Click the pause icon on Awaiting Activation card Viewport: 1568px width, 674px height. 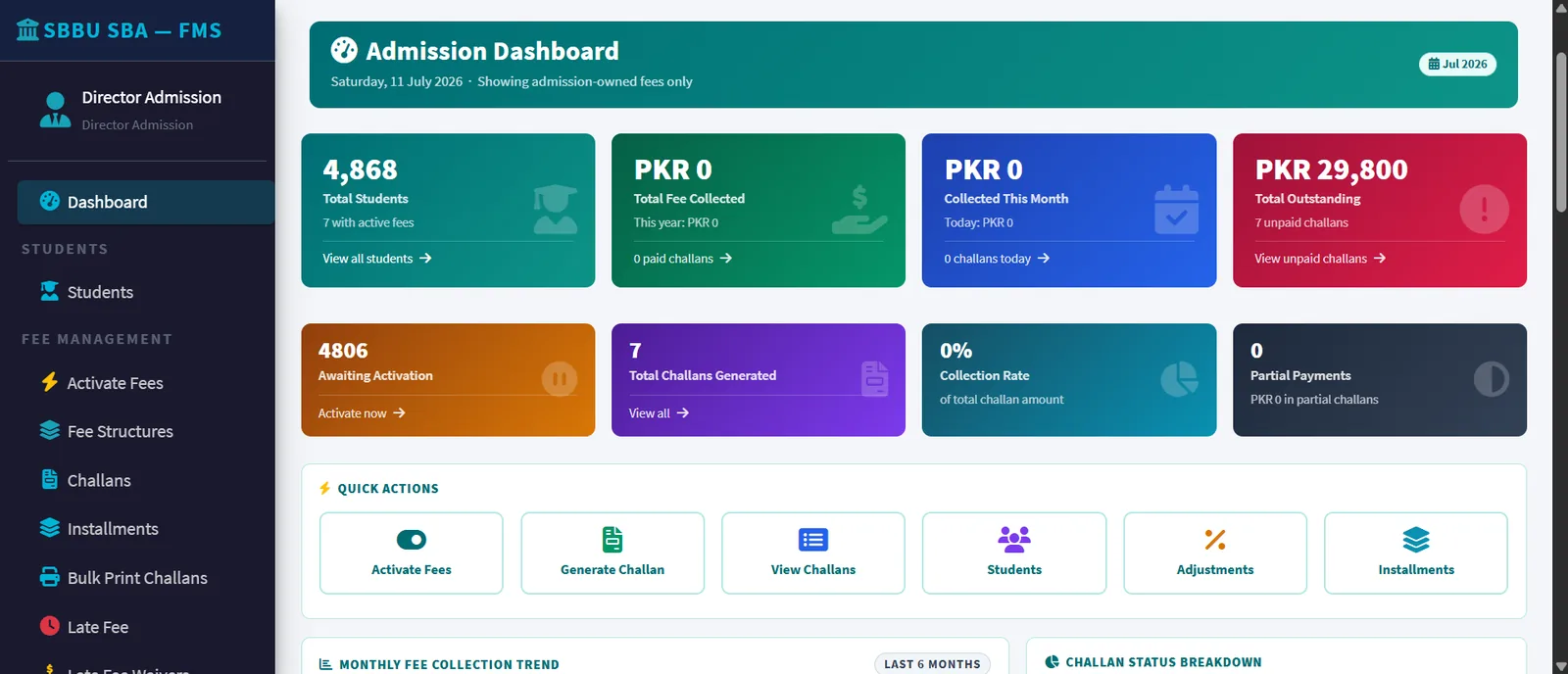point(560,379)
